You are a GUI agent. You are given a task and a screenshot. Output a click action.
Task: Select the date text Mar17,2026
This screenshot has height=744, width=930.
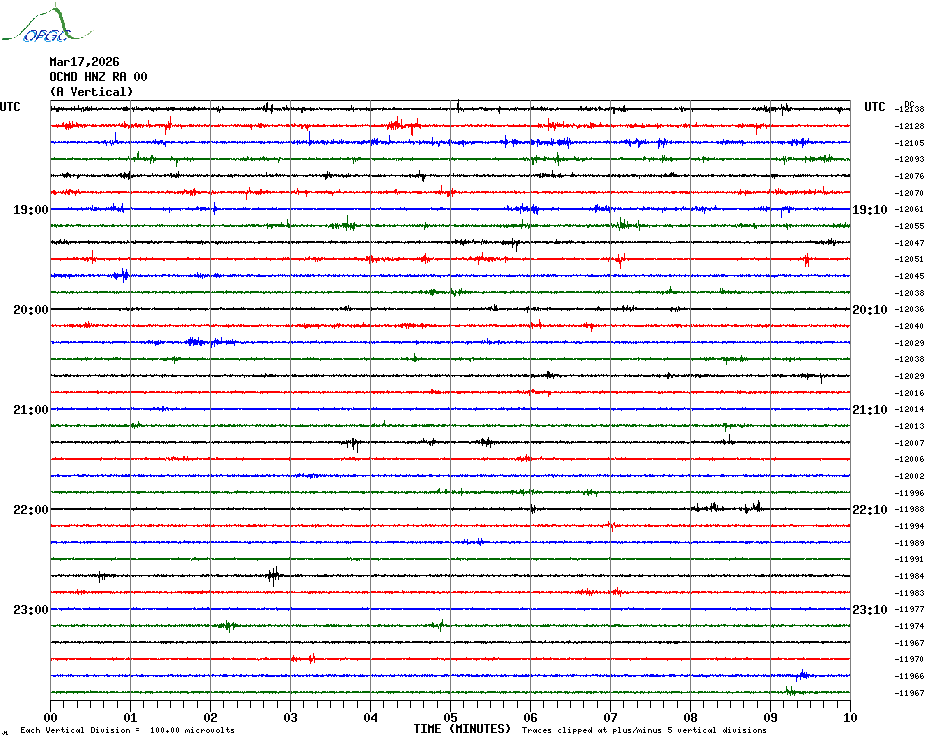tap(84, 62)
